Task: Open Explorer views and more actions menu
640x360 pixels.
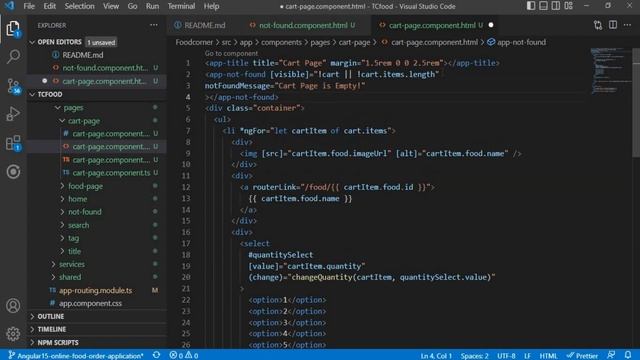Action: point(153,25)
